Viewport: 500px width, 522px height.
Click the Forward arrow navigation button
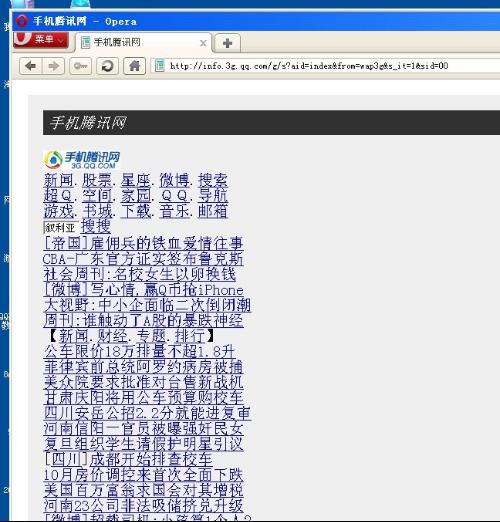pyautogui.click(x=53, y=66)
